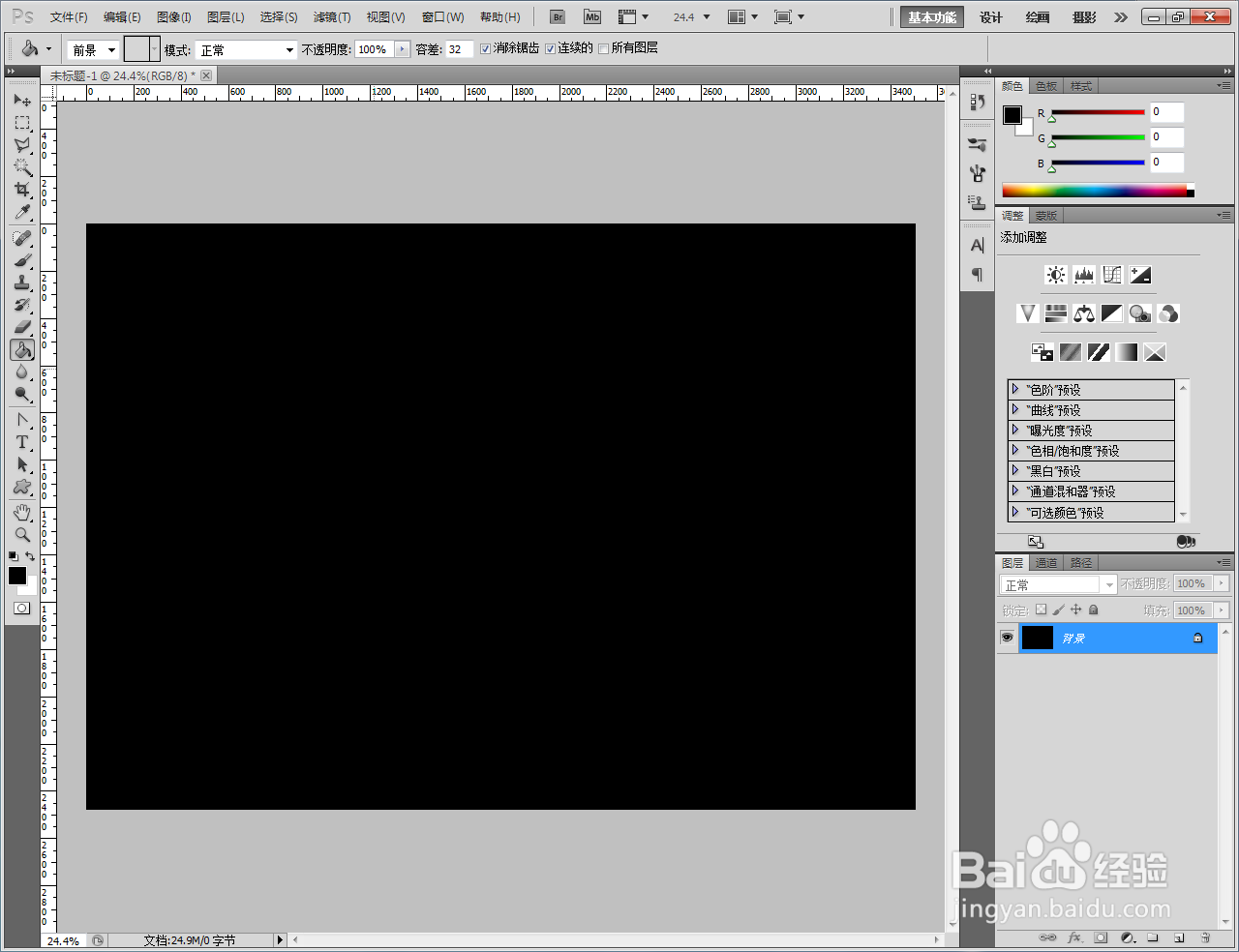Select the Rectangular Marquee tool
This screenshot has height=952, width=1239.
coord(22,123)
